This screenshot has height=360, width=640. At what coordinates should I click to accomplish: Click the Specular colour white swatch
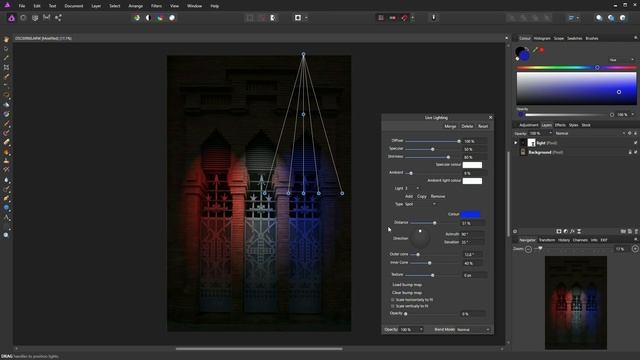[472, 165]
